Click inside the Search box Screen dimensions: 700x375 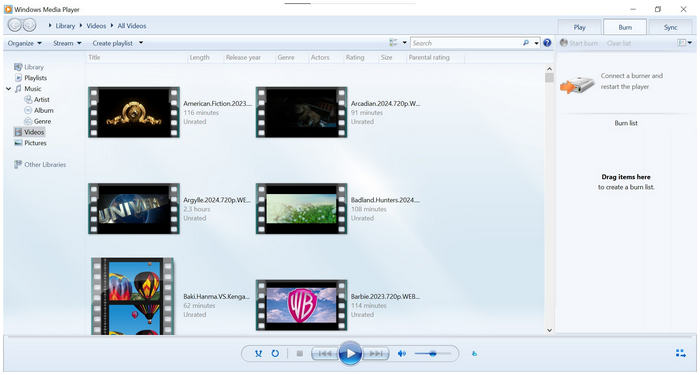point(466,43)
